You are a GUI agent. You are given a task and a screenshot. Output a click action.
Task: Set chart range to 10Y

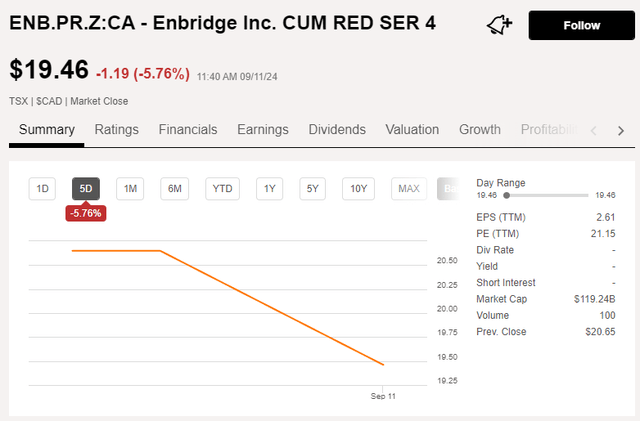pos(357,188)
